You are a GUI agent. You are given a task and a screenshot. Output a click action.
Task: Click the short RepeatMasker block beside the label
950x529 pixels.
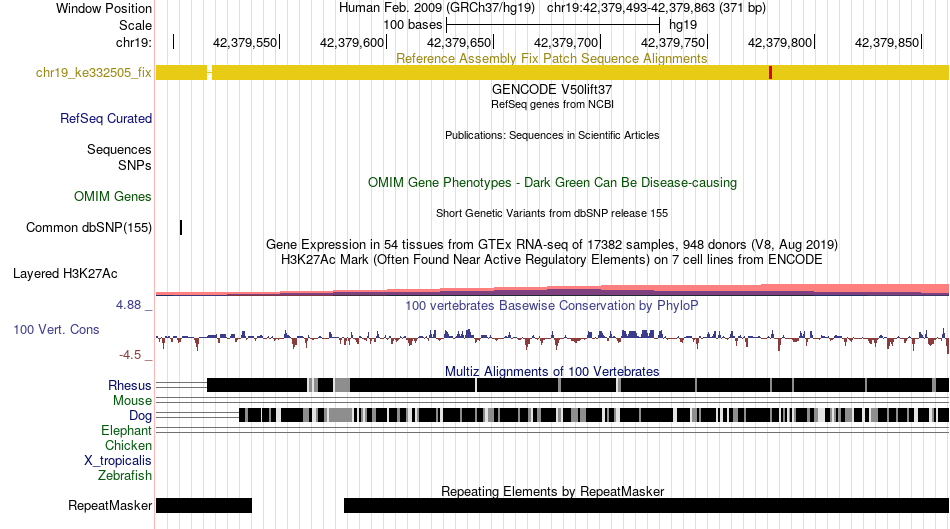coord(204,505)
